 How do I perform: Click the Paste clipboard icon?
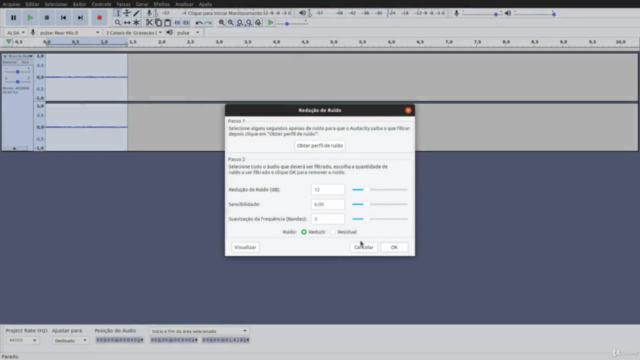[x=168, y=22]
